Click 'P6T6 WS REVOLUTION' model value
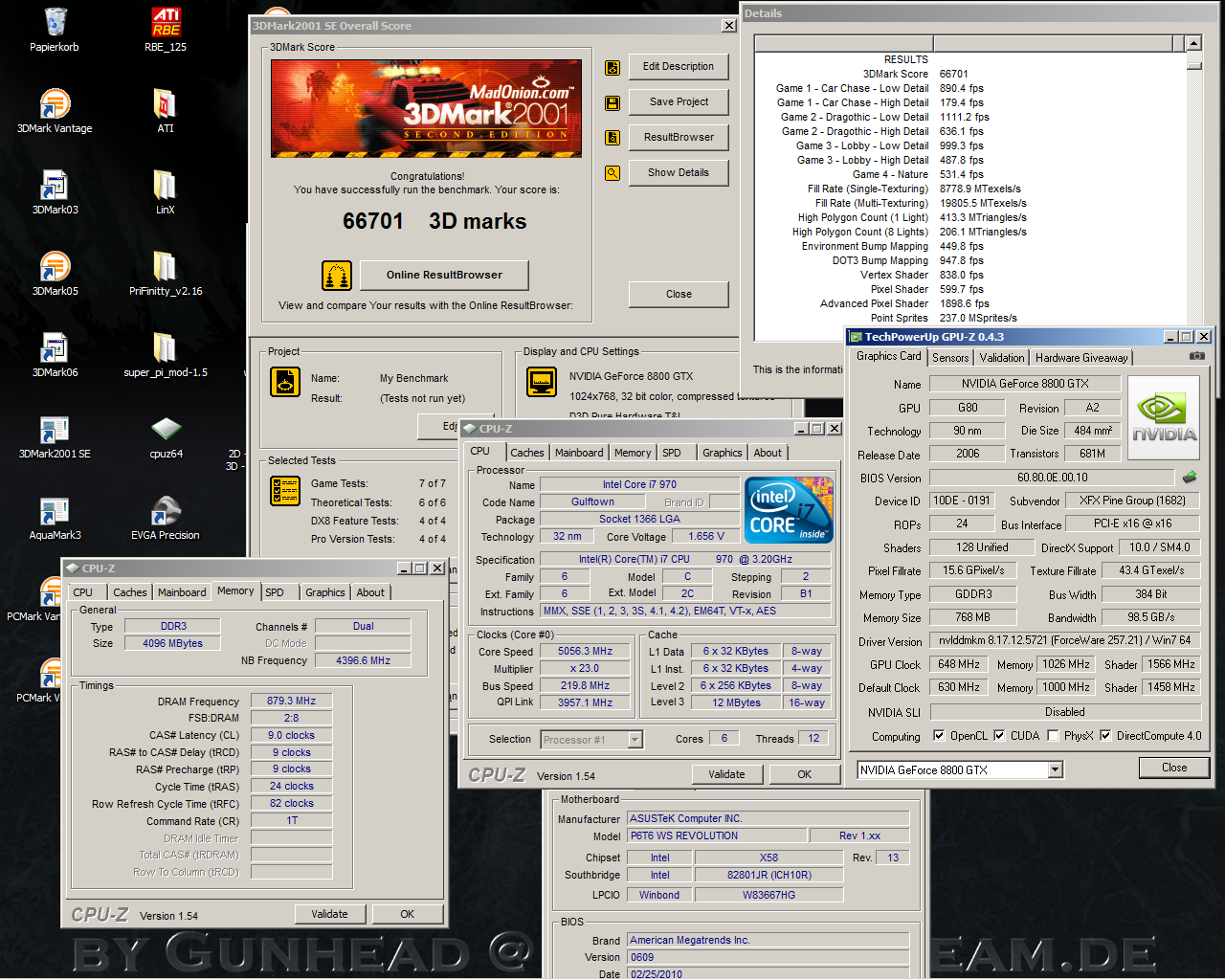The height and width of the screenshot is (980, 1225). coord(717,835)
